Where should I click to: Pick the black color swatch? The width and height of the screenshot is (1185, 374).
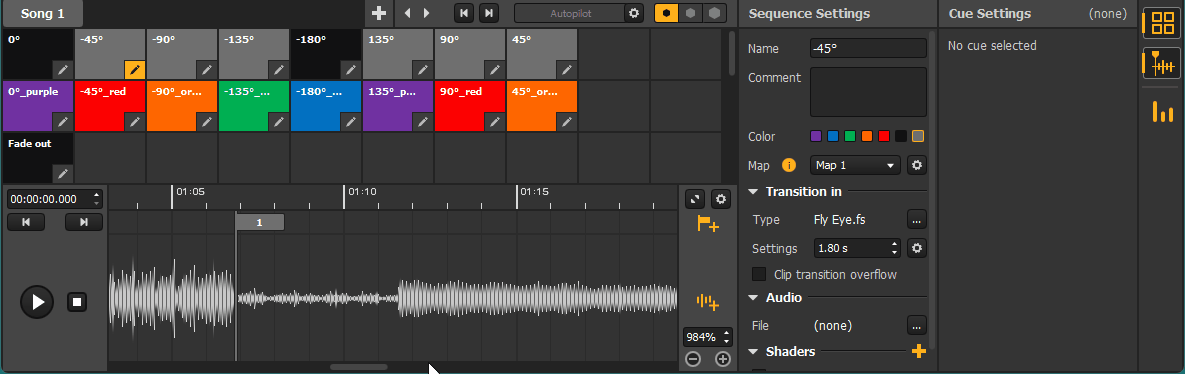coord(901,137)
